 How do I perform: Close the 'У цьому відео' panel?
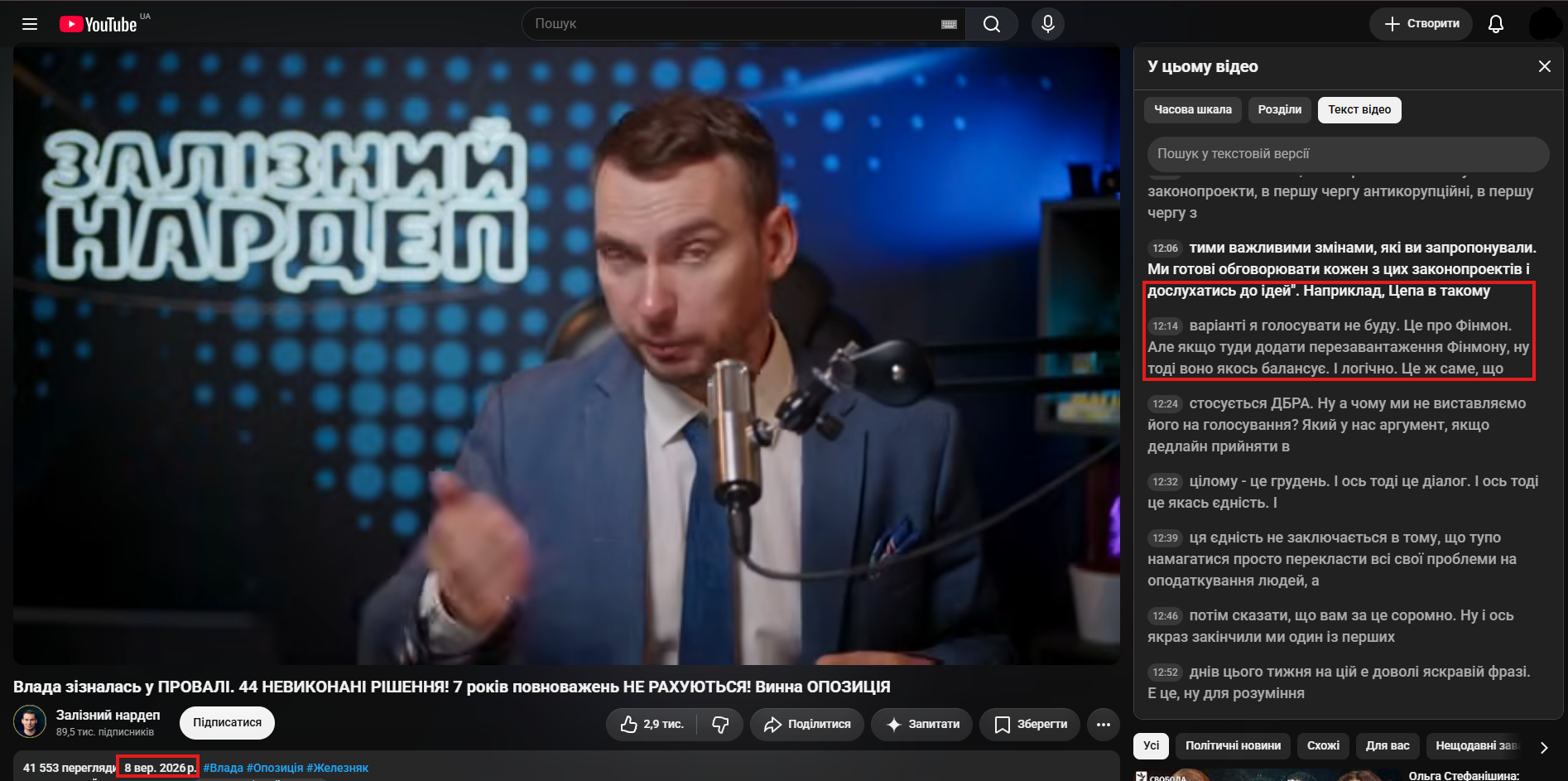click(1545, 66)
